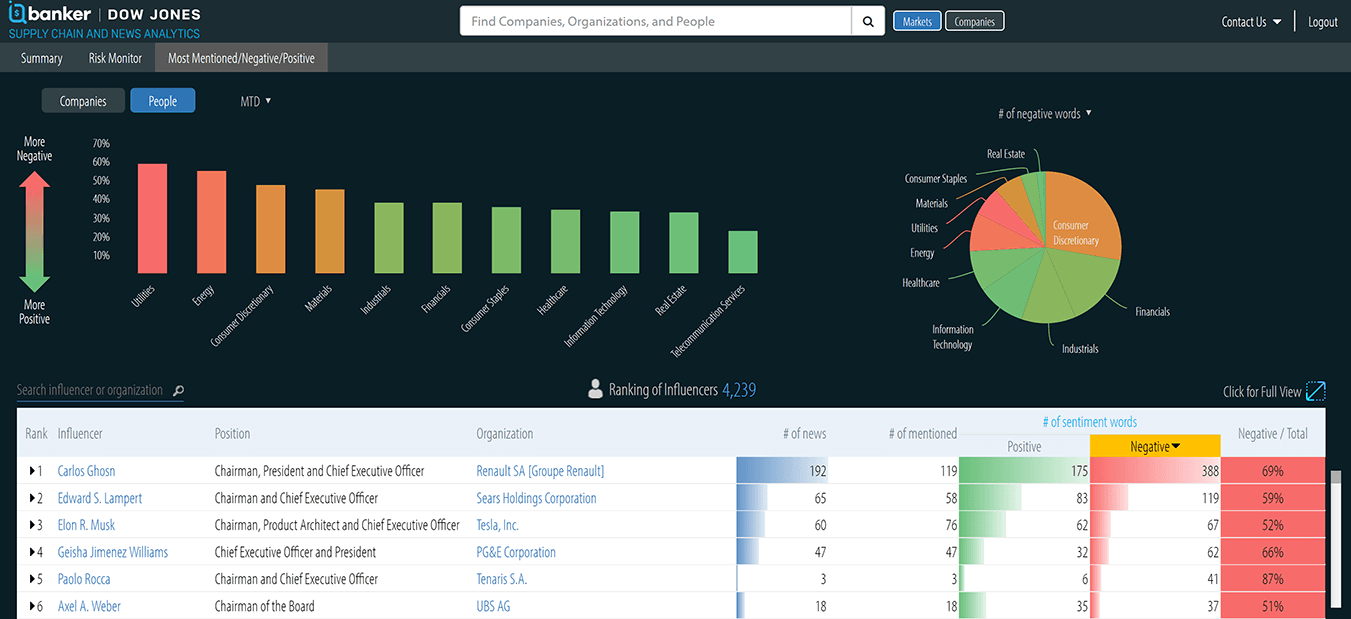Open the full view expand icon
Screen dimensions: 1351x619
click(1316, 391)
